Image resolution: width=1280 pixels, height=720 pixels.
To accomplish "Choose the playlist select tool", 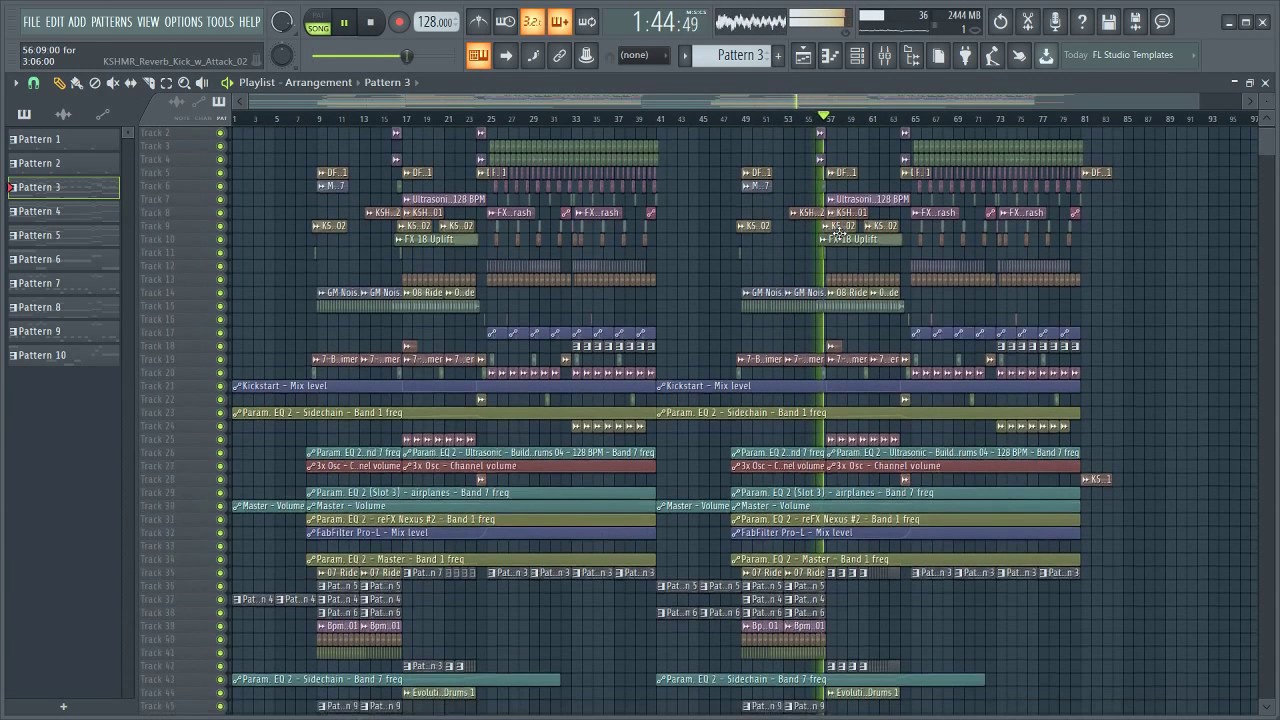I will tap(166, 83).
